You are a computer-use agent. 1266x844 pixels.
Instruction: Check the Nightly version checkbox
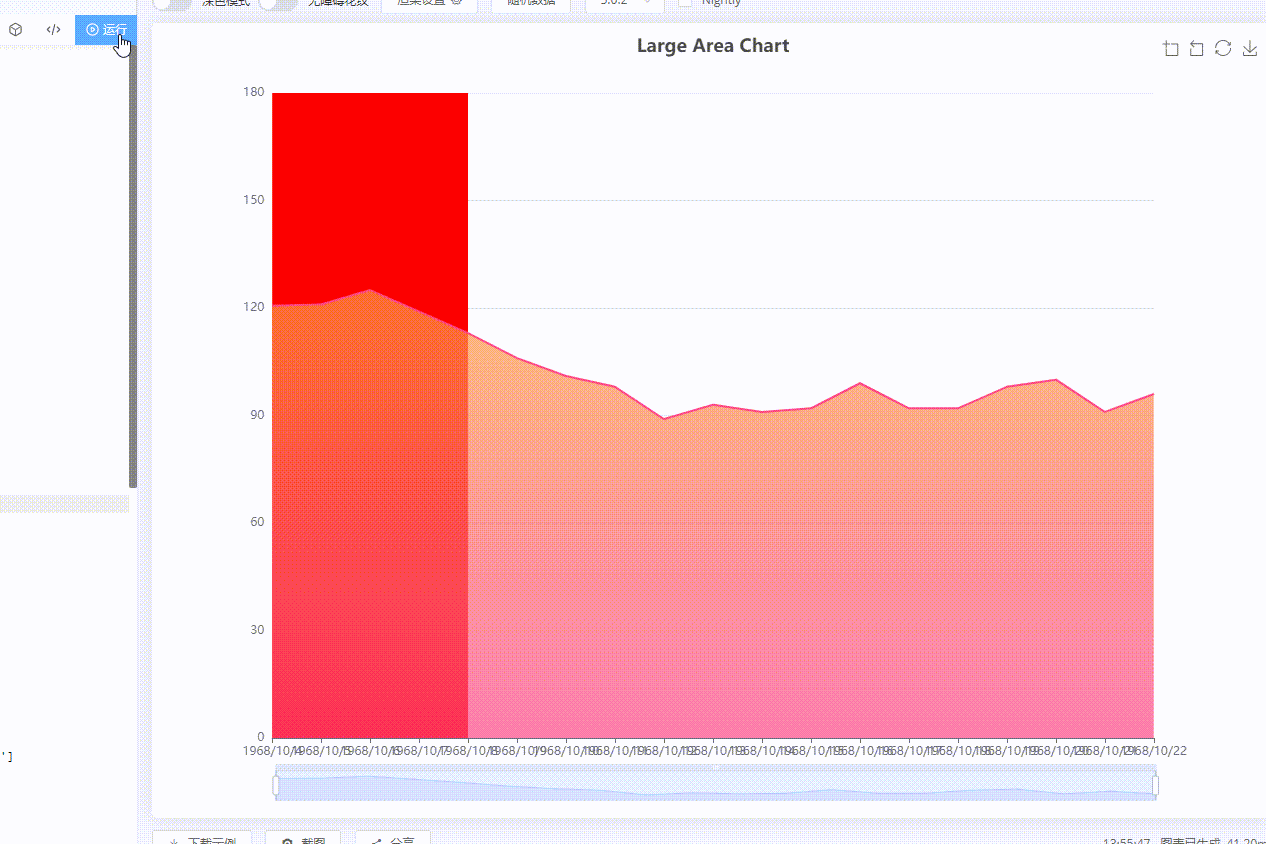686,3
